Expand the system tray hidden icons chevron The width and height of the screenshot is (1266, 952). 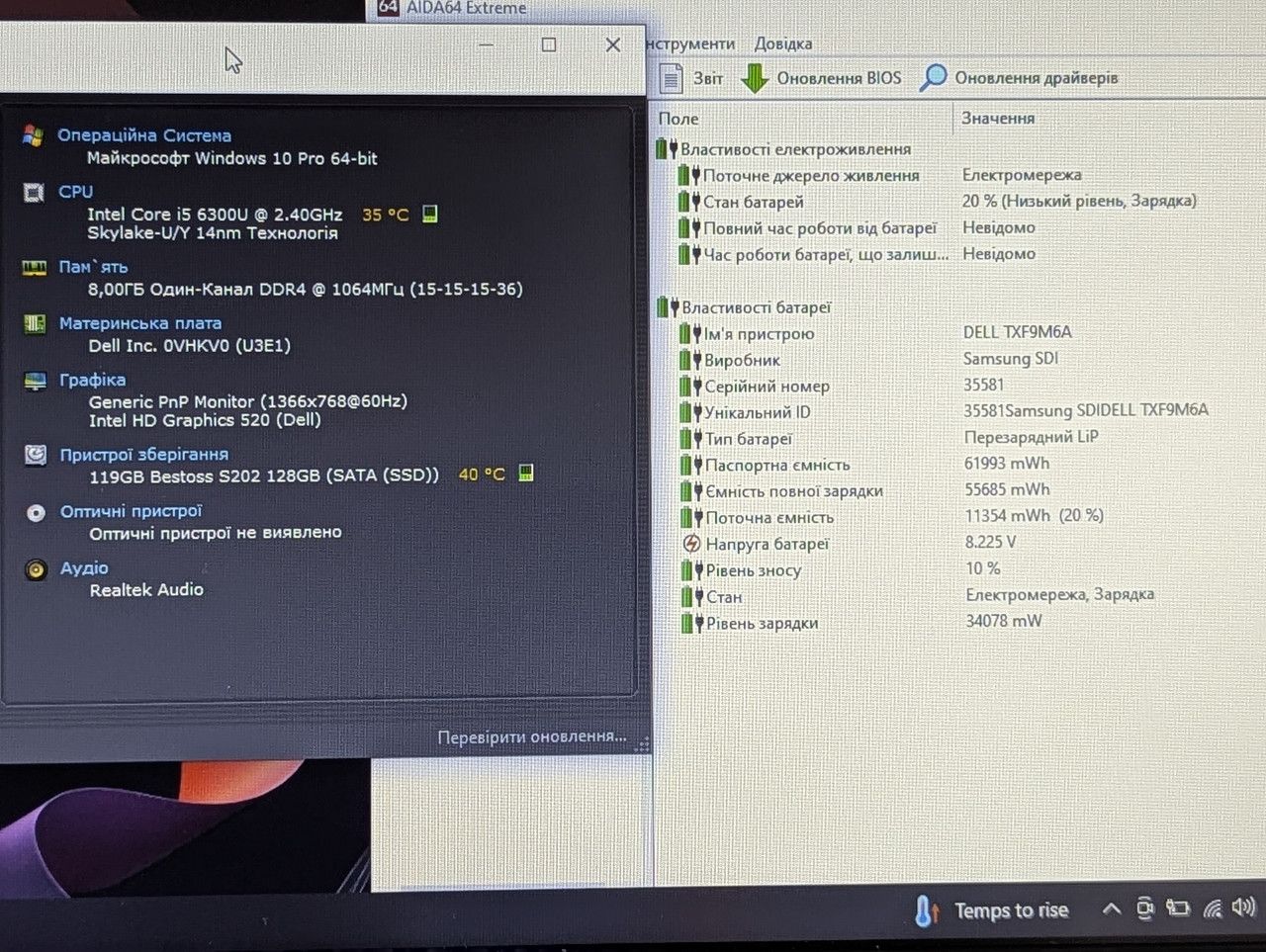[1112, 909]
